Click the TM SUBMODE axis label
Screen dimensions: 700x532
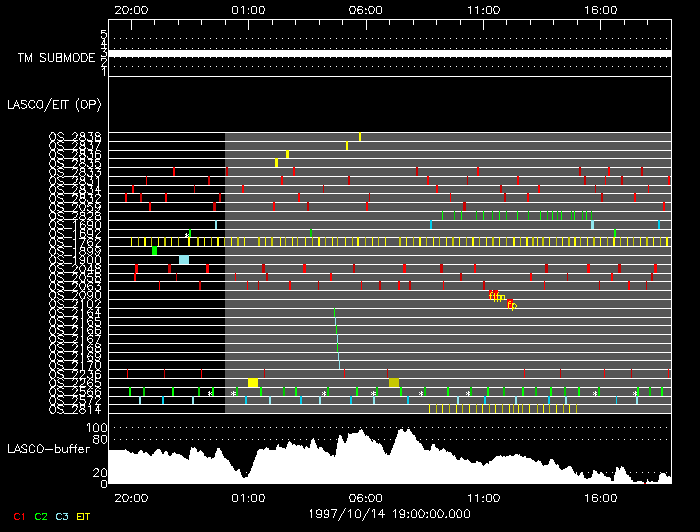(x=56, y=58)
